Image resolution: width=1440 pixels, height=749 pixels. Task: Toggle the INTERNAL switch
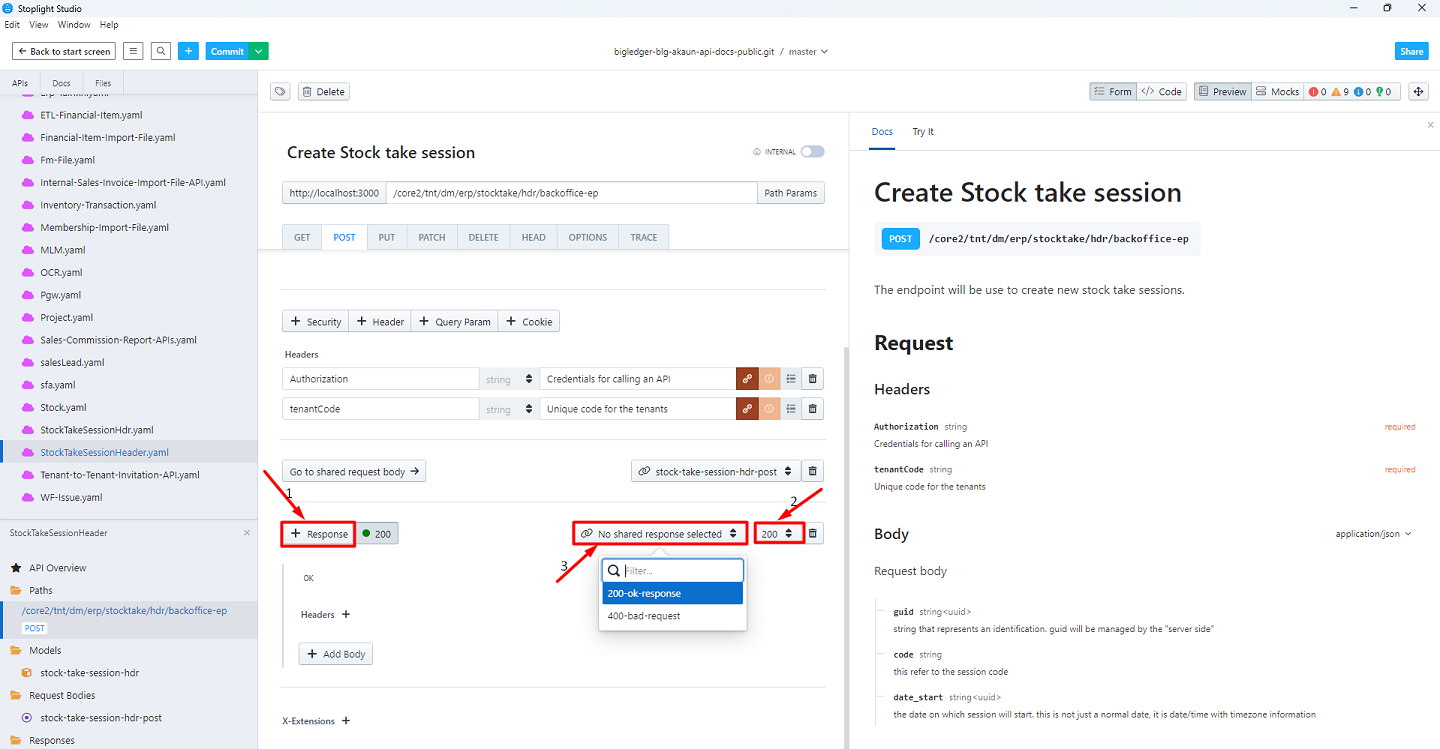coord(812,152)
